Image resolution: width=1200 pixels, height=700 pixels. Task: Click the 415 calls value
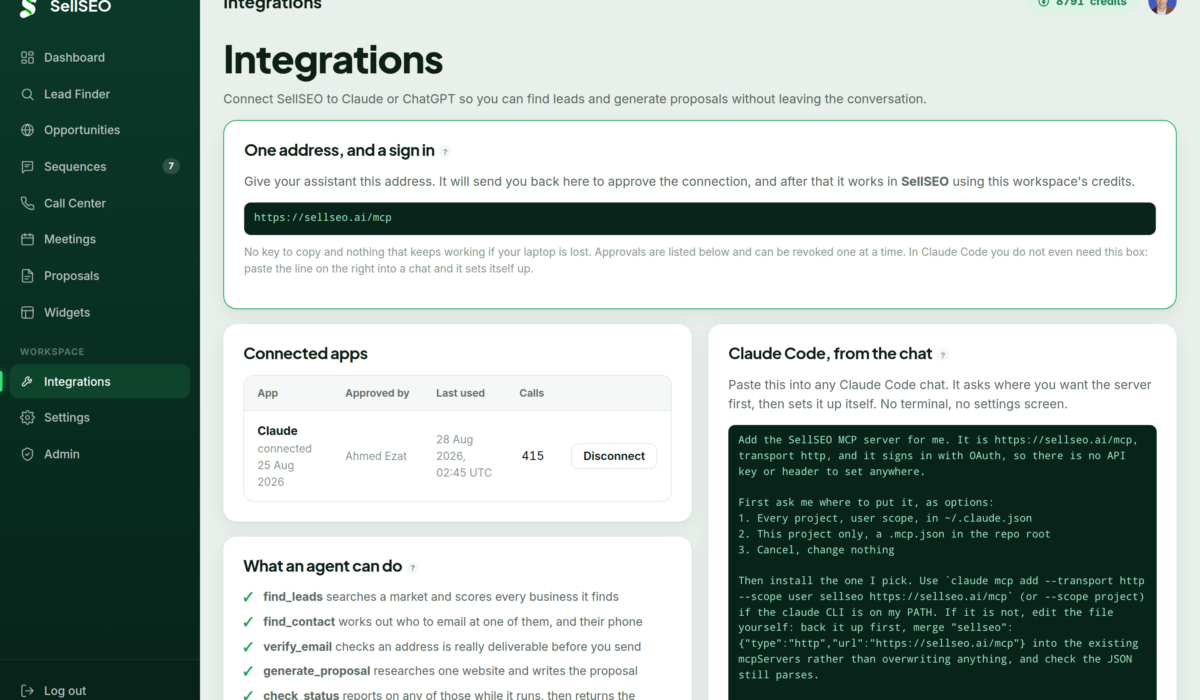(533, 456)
